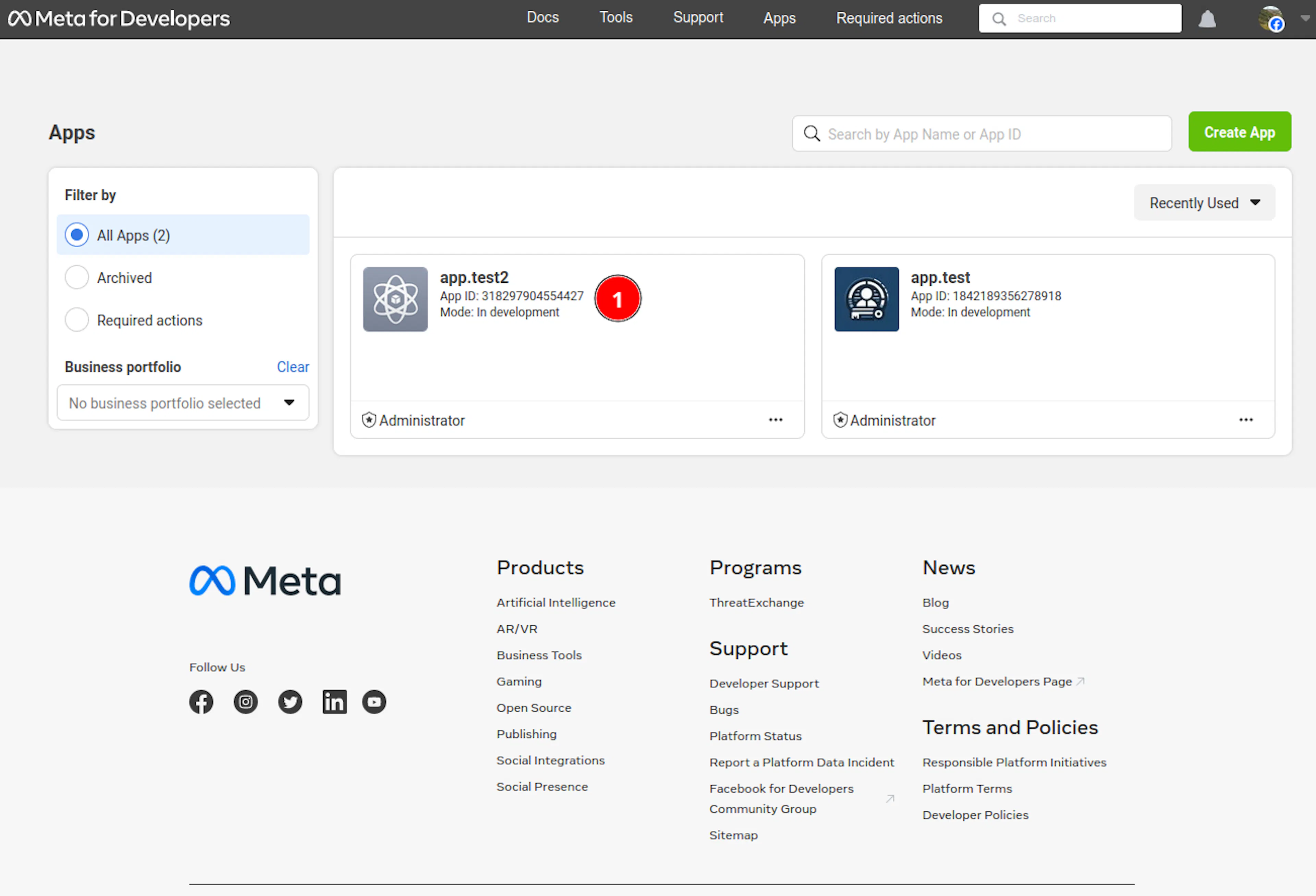Open Required actions in the header
Screen dimensions: 1316x896
coord(889,18)
